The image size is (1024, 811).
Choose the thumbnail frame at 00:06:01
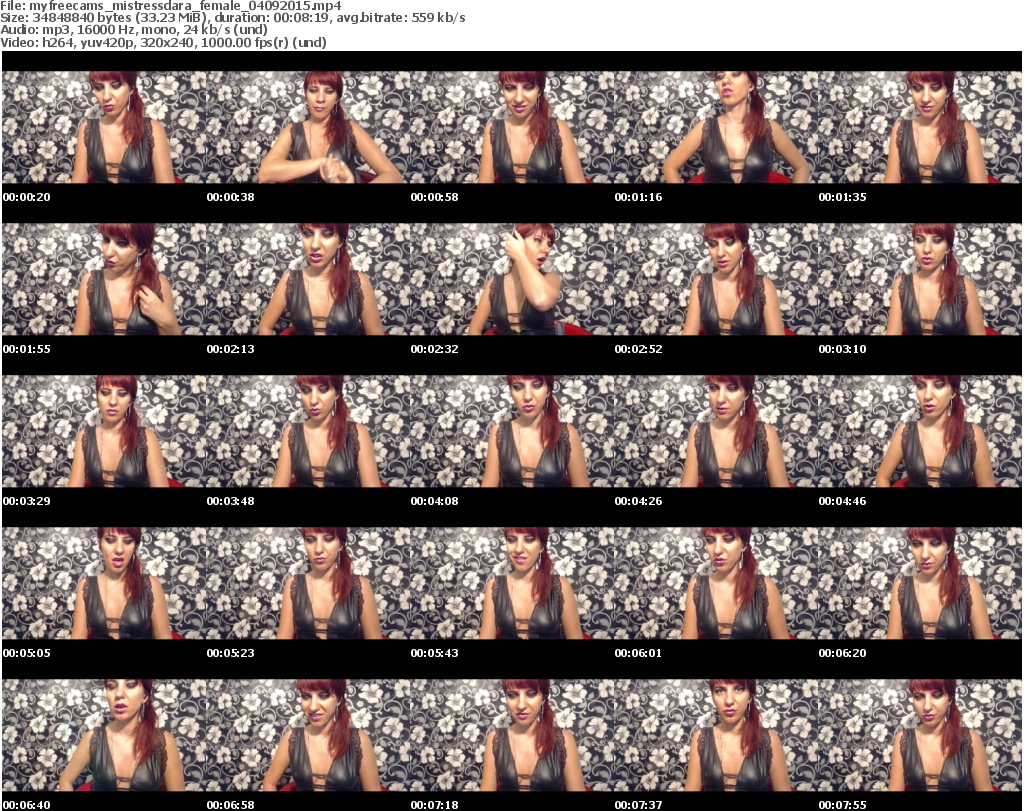pyautogui.click(x=716, y=584)
